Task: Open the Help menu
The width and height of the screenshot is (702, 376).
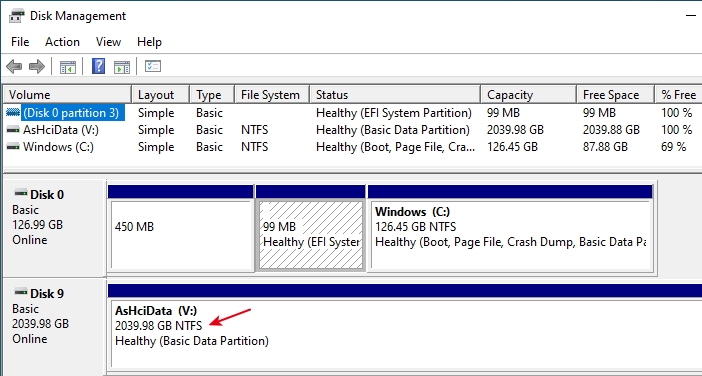Action: (150, 42)
